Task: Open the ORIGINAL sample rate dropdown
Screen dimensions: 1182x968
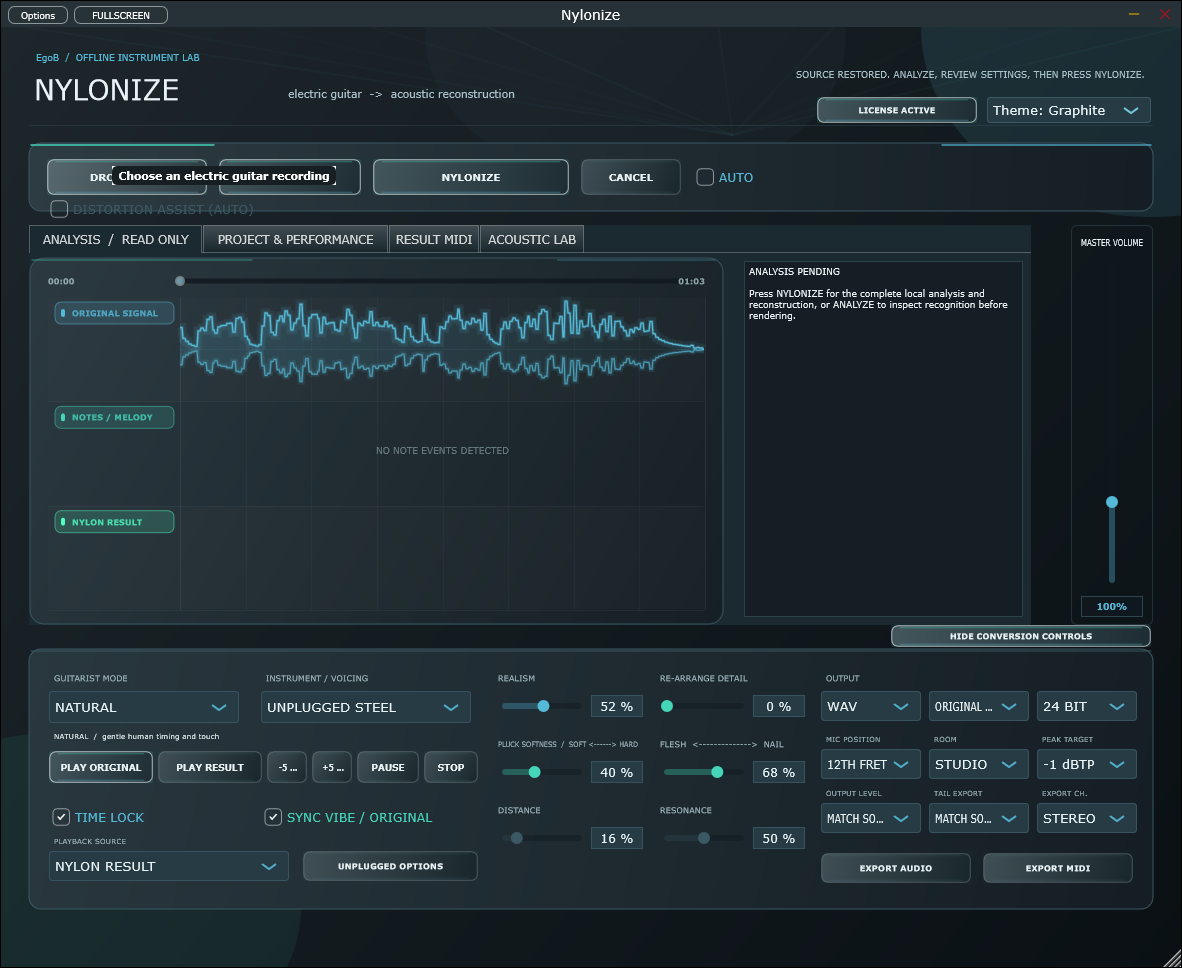Action: tap(978, 706)
